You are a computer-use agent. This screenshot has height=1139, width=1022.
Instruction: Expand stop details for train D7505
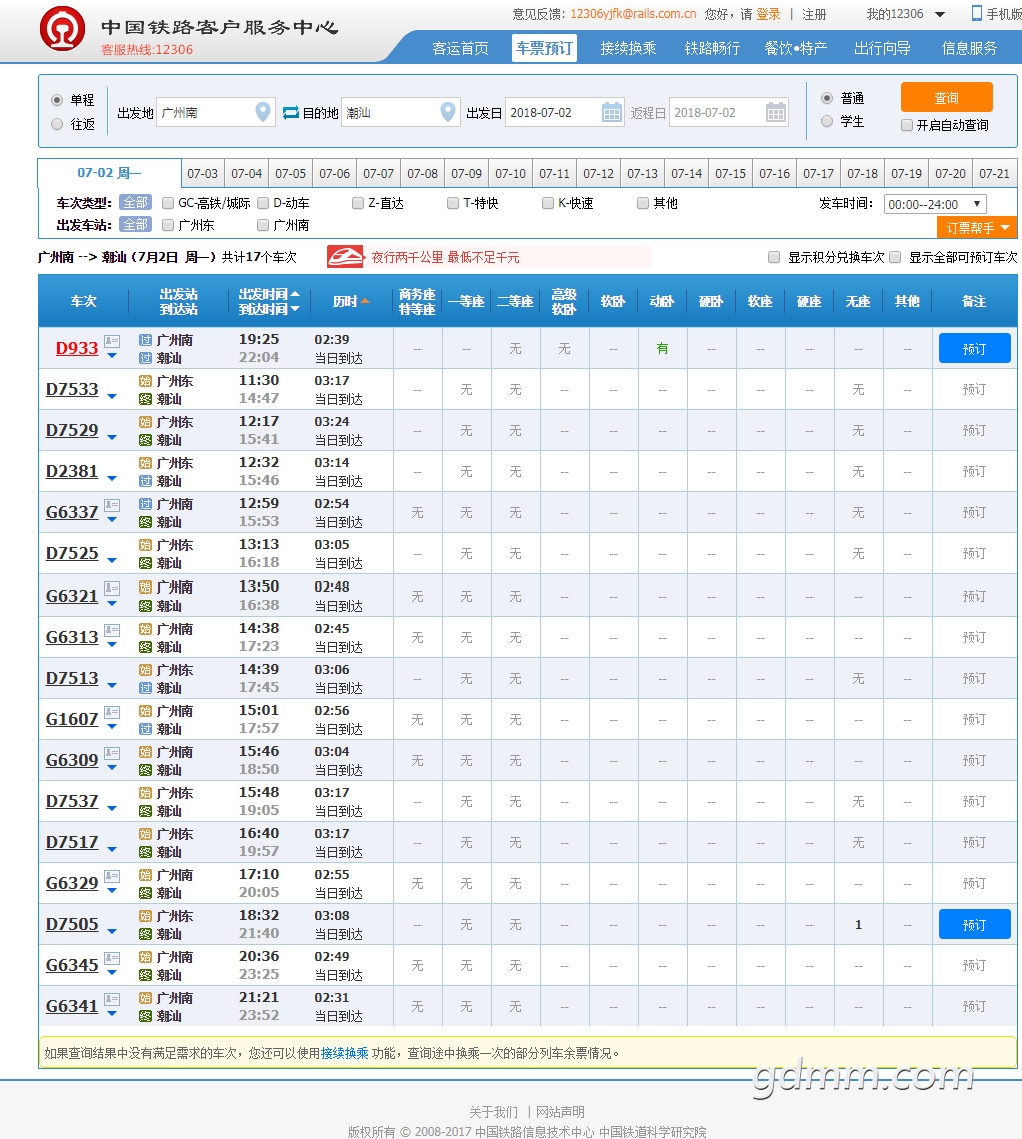112,931
